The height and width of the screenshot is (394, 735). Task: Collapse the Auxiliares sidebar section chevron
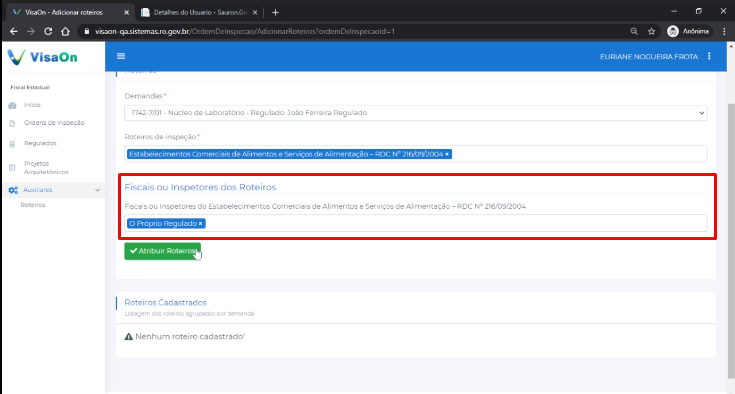[98, 190]
